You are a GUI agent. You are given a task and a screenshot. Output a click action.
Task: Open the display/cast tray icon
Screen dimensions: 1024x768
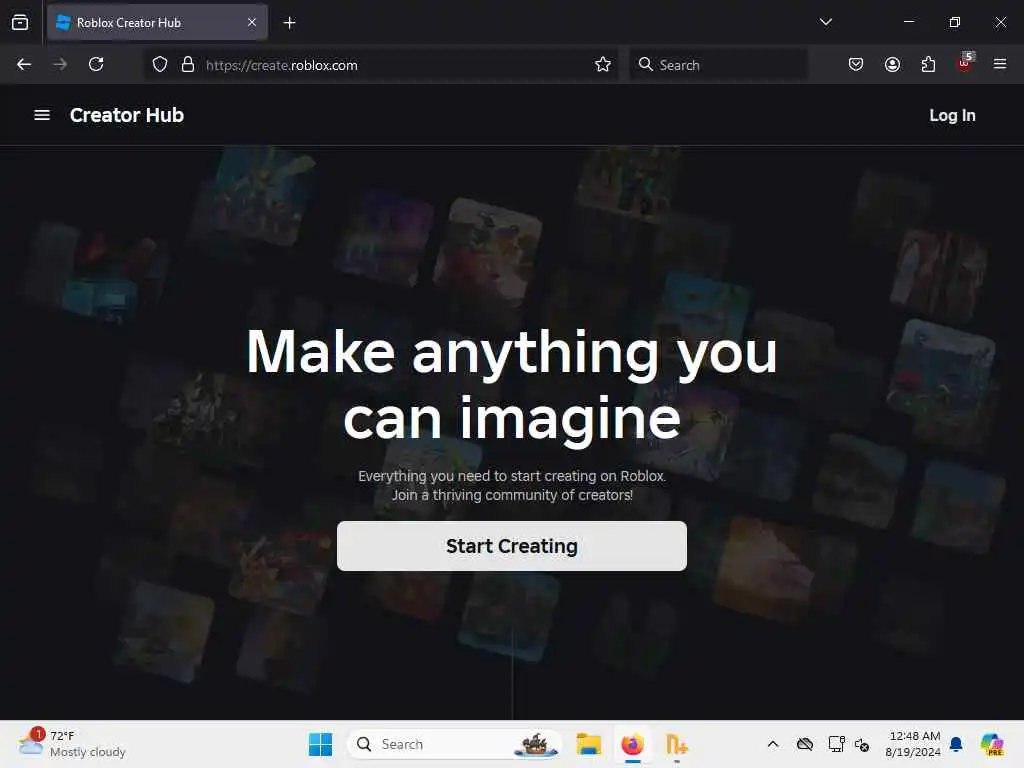[836, 744]
